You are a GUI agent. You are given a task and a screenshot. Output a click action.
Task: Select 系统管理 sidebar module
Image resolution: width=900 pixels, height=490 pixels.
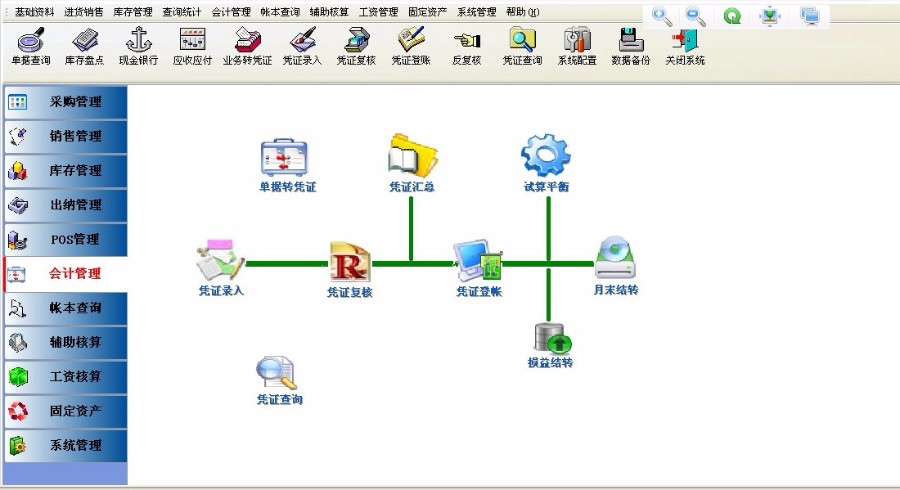[x=65, y=446]
